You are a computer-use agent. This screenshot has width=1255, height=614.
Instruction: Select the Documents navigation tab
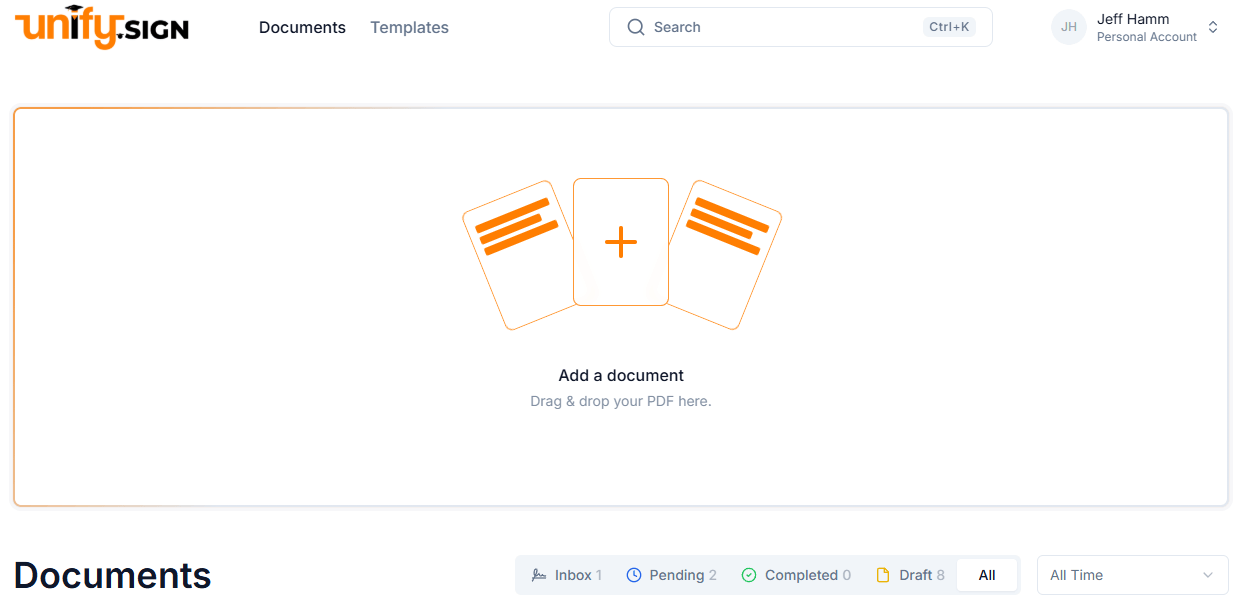[302, 27]
